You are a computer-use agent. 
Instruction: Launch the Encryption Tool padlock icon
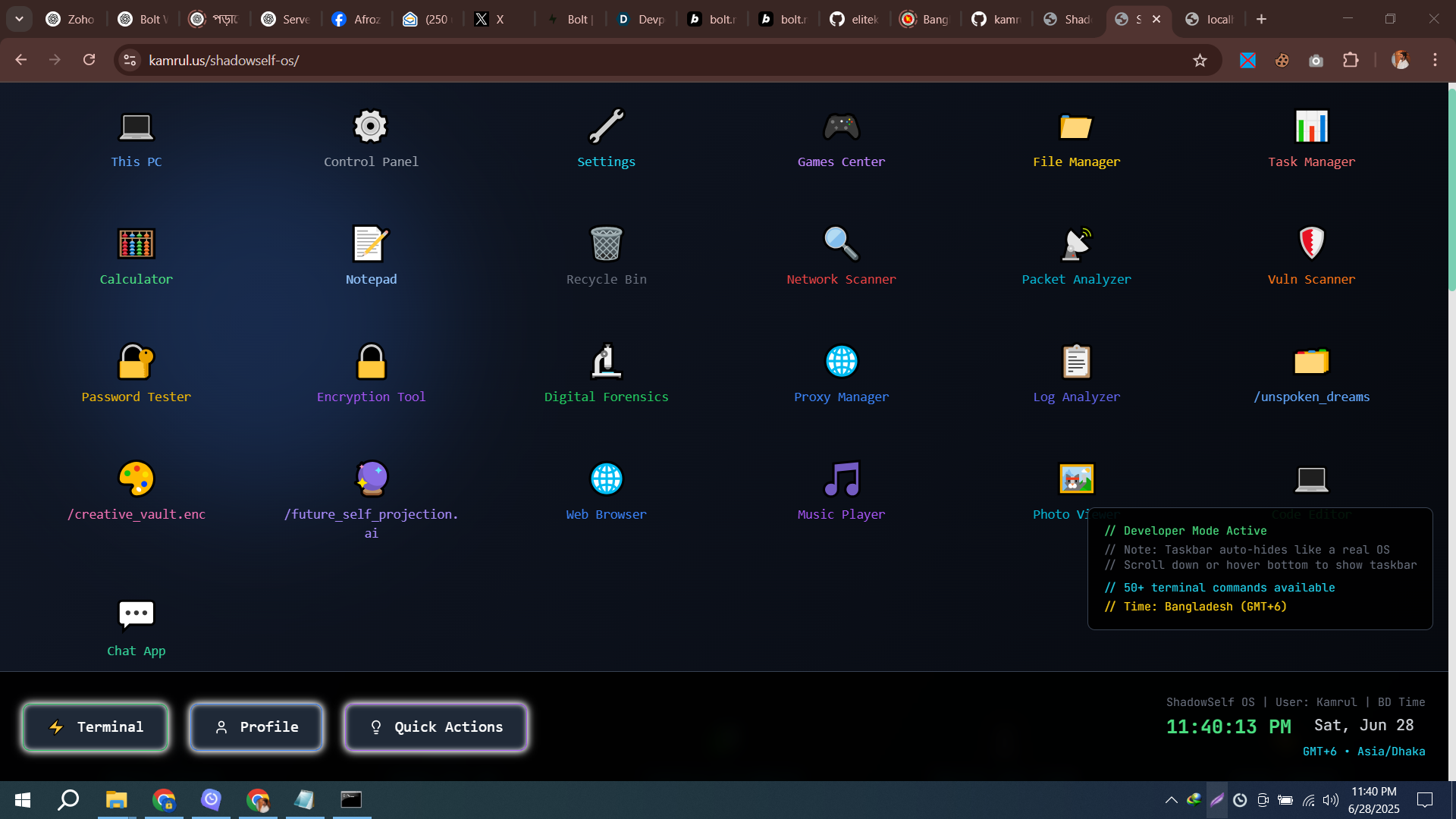372,362
